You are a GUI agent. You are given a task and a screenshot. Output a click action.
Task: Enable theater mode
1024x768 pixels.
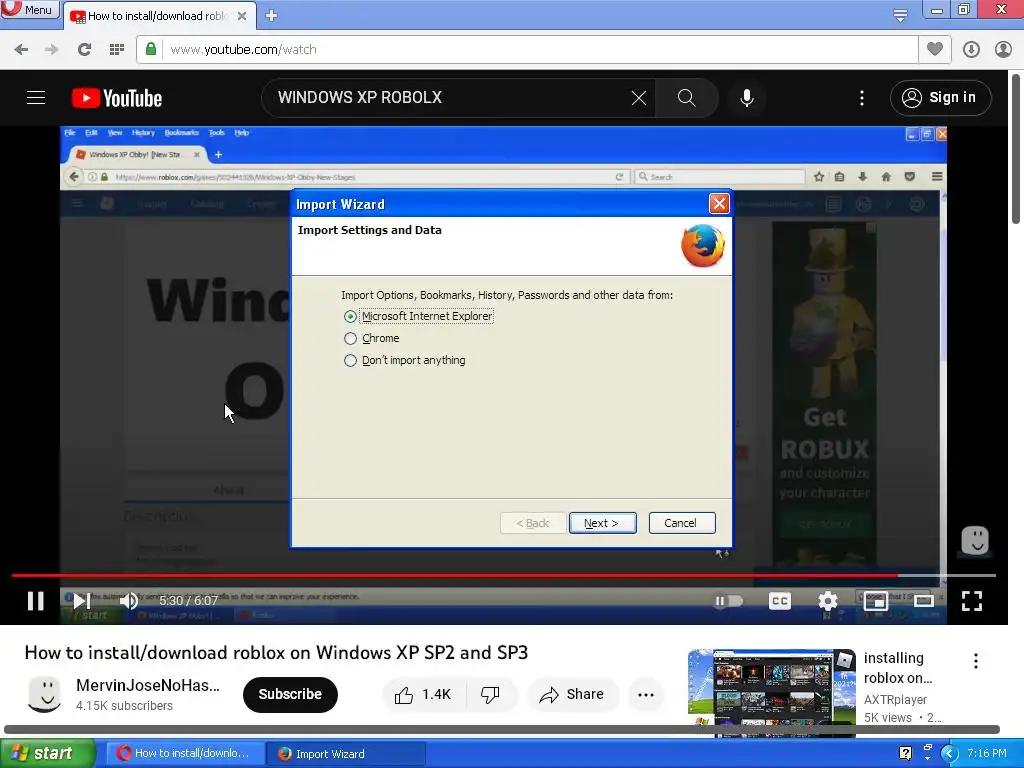click(x=923, y=601)
